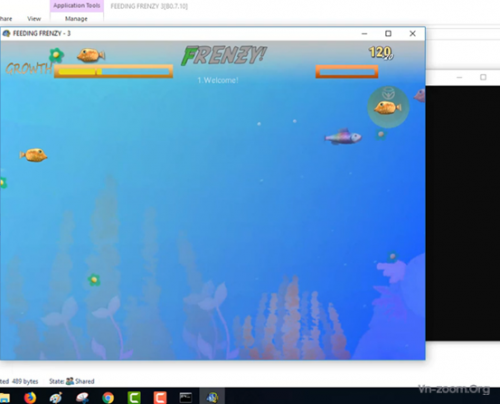500x404 pixels.
Task: Click the green flower near the seabed
Action: click(94, 279)
